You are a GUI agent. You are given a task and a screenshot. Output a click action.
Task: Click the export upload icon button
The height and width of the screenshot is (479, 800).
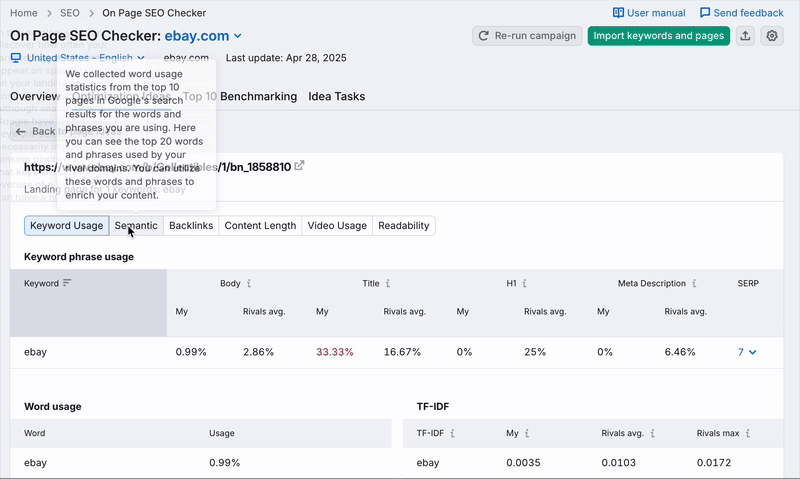[746, 36]
